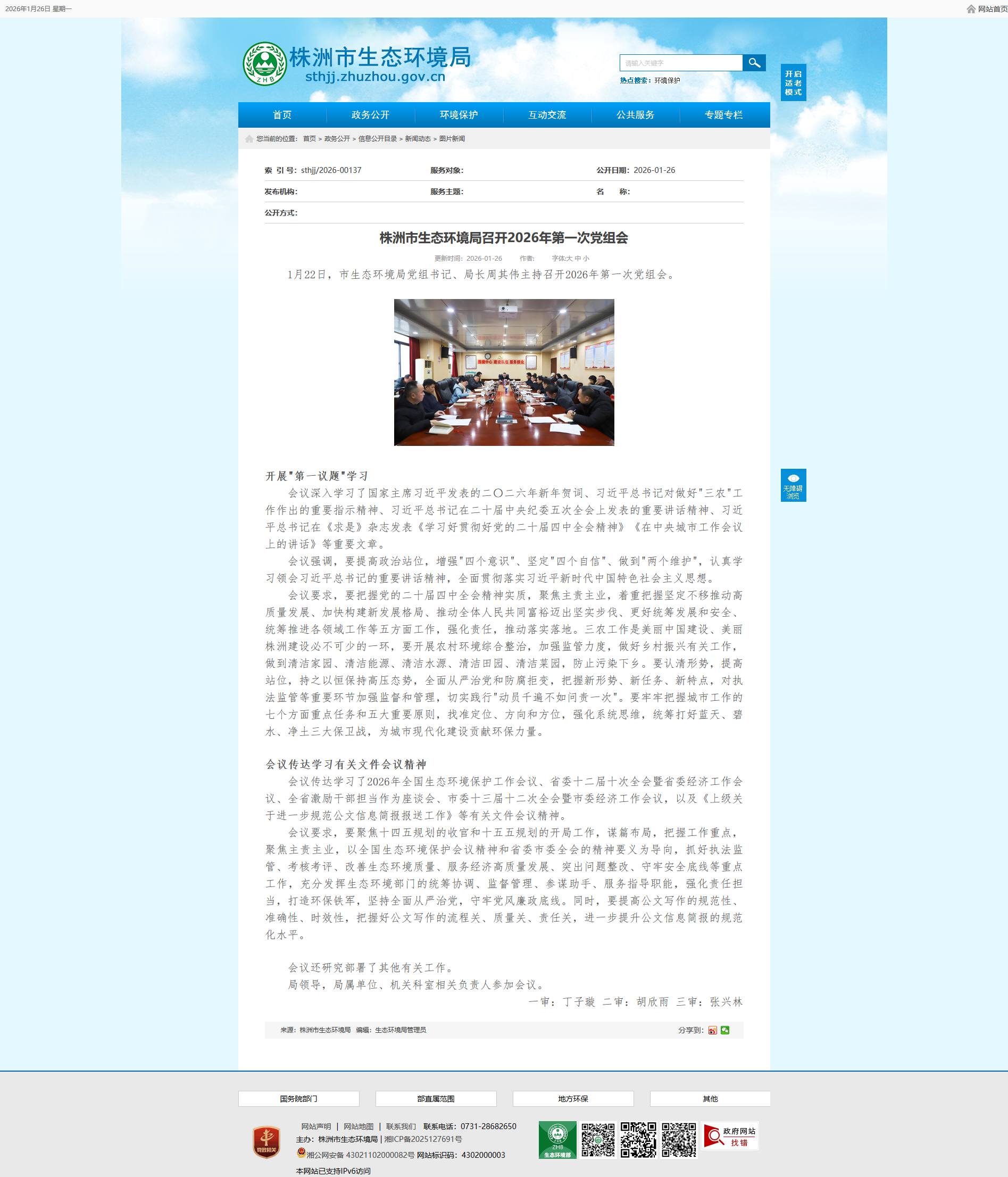Screen dimensions: 1008x1177
Task: Share article via Weibo icon
Action: pyautogui.click(x=712, y=1030)
